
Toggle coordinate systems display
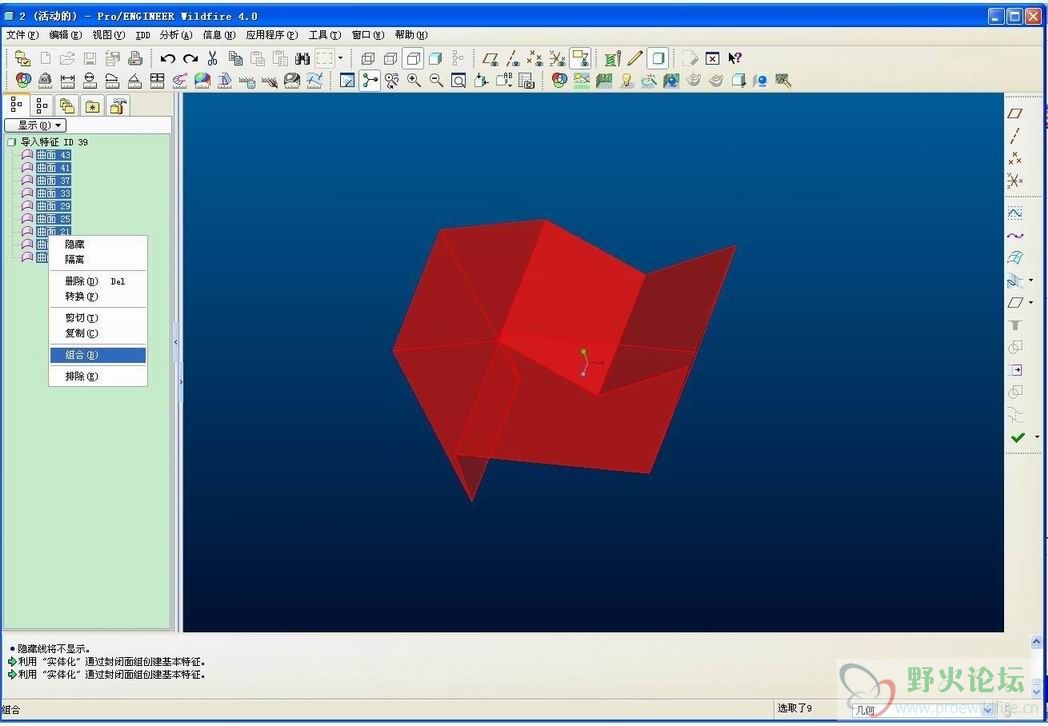pos(557,59)
